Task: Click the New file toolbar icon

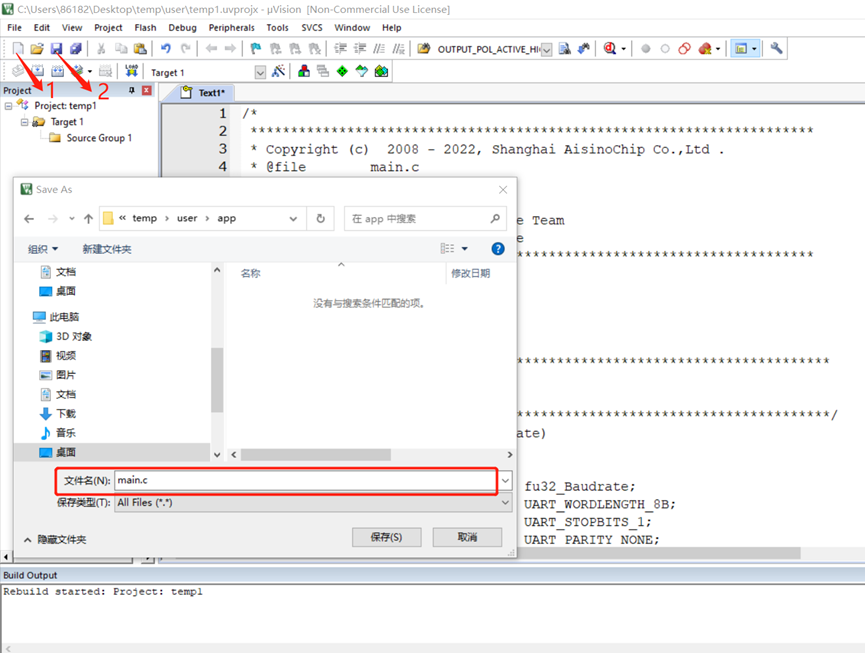Action: [x=17, y=48]
